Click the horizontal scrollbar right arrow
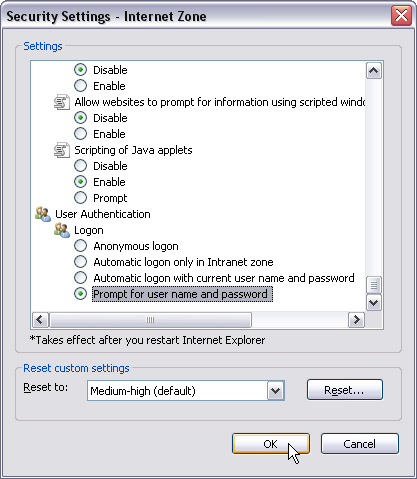417x479 pixels. 356,320
